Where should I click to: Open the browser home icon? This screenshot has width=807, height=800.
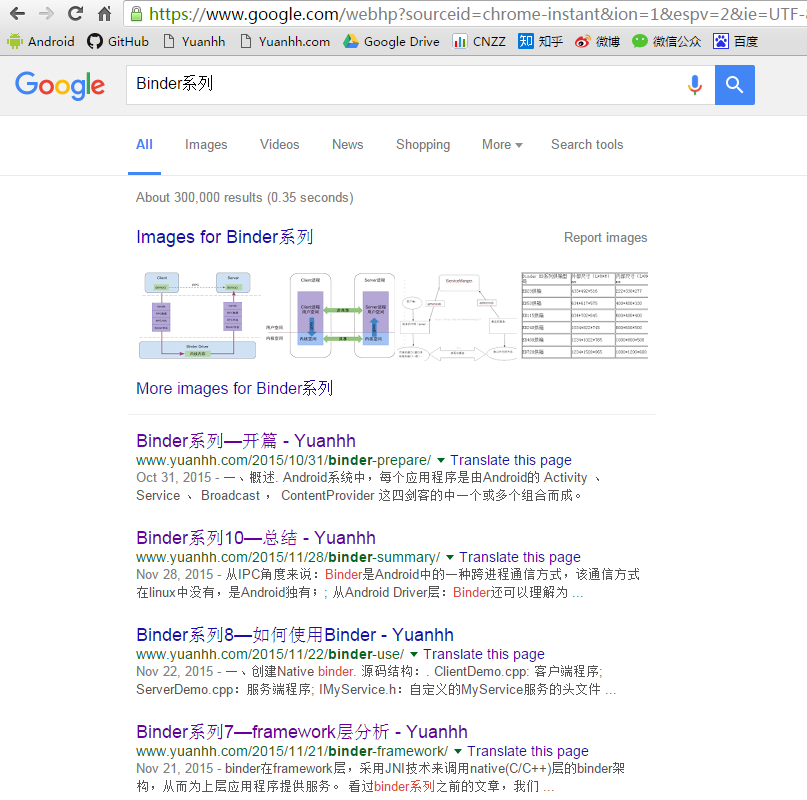pyautogui.click(x=104, y=13)
